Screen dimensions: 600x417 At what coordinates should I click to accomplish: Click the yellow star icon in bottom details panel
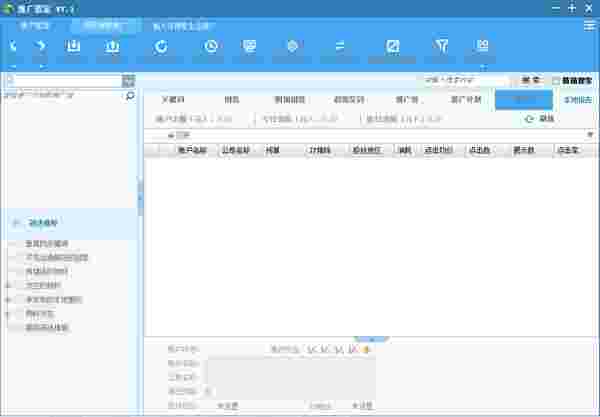[x=366, y=349]
